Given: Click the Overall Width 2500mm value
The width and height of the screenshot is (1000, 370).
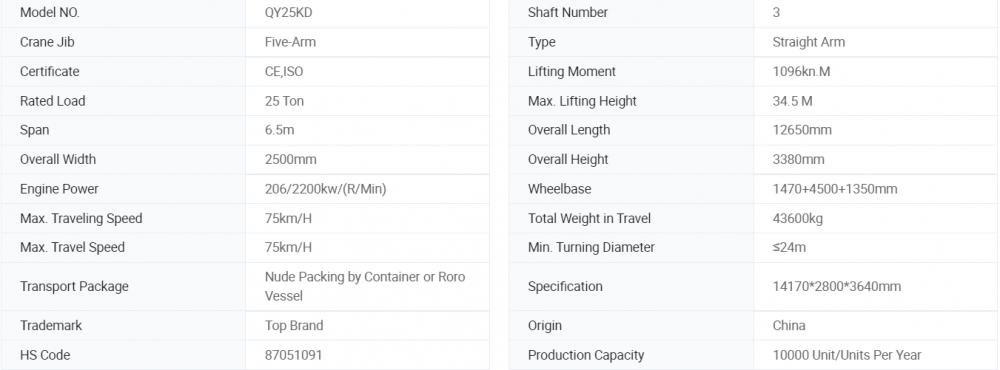Looking at the screenshot, I should [290, 159].
